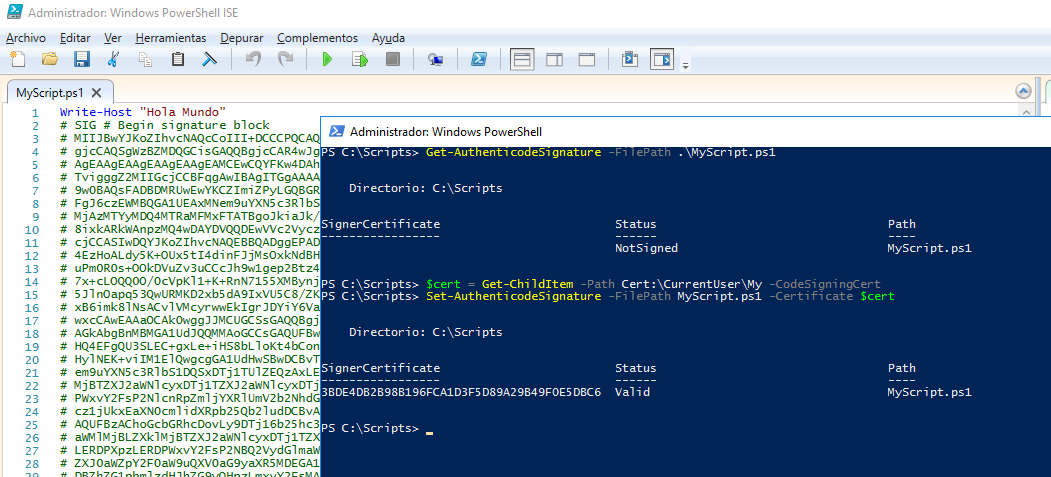Click the Valid status value
The height and width of the screenshot is (477, 1051).
[632, 392]
